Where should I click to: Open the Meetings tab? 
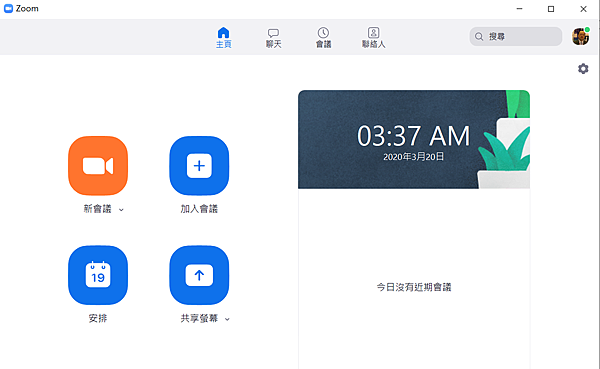323,38
